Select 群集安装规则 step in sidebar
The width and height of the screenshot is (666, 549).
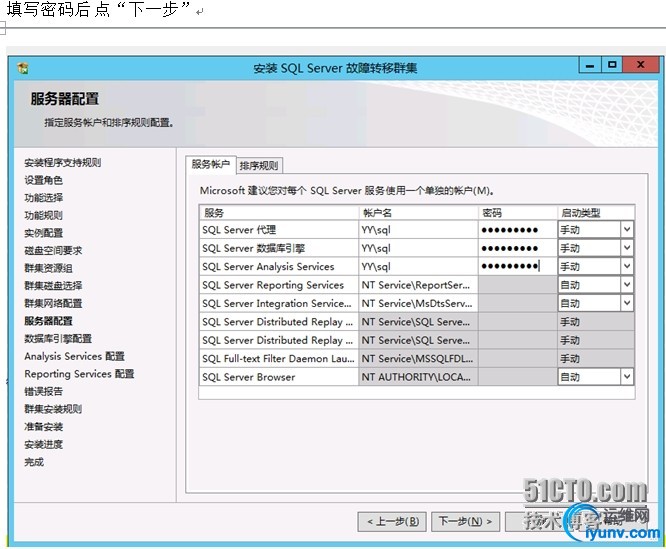[x=53, y=409]
